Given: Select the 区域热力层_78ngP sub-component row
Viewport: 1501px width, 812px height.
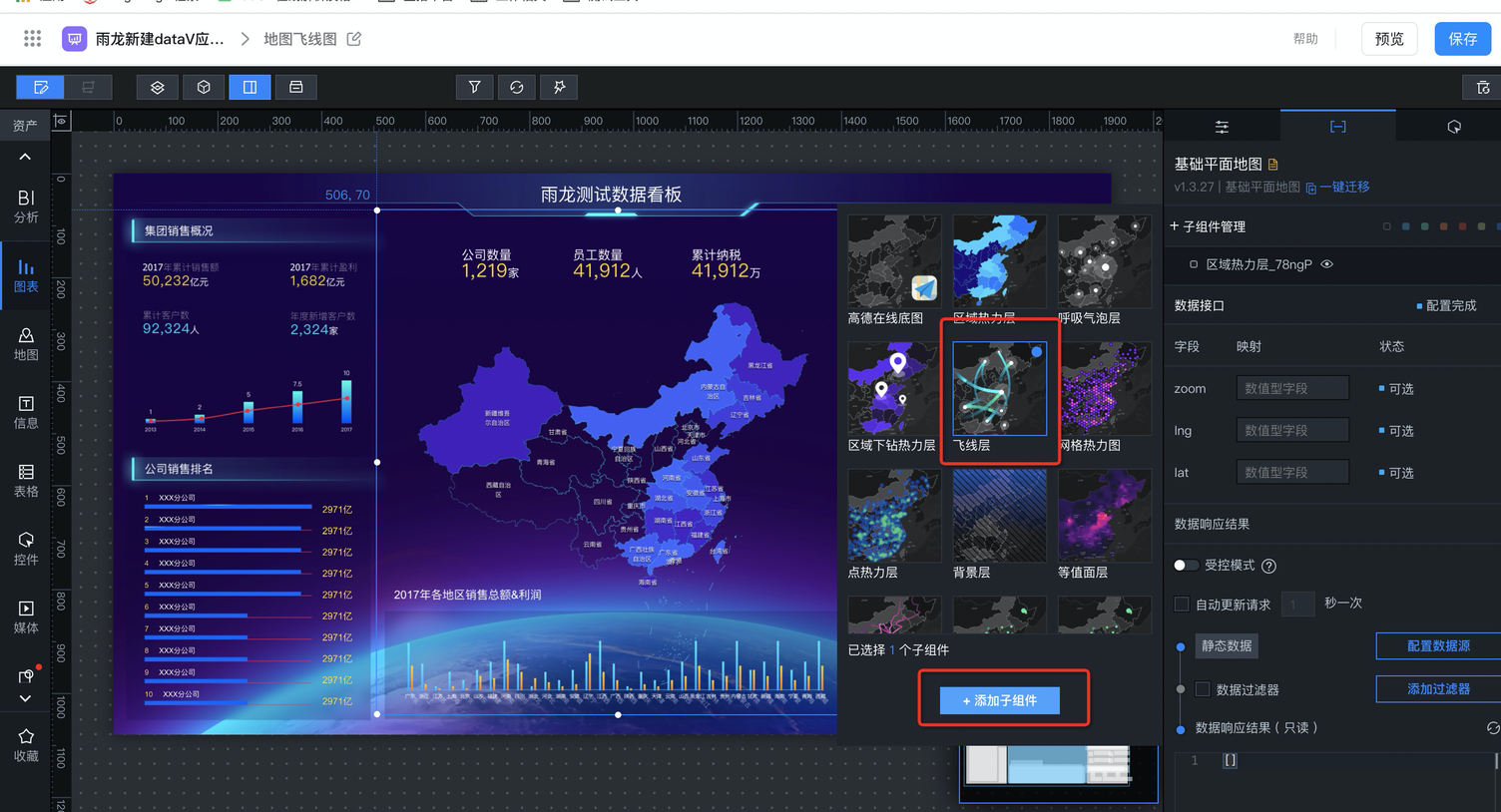Looking at the screenshot, I should [x=1332, y=264].
